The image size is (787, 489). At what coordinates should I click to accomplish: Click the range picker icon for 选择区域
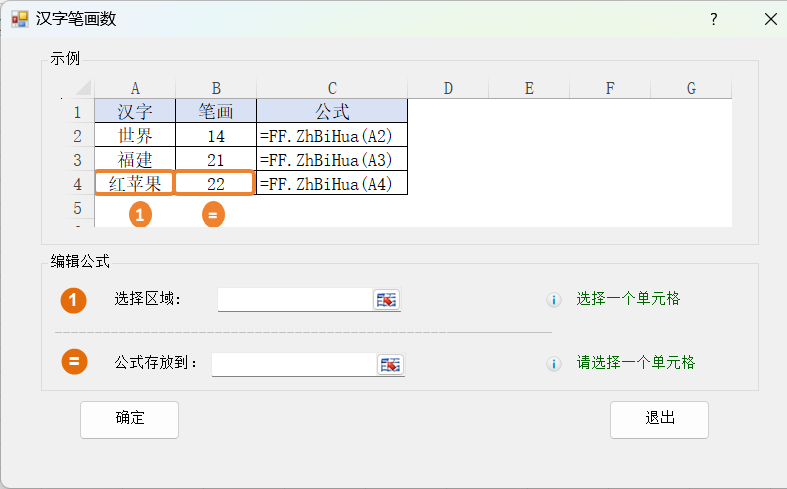[x=386, y=300]
